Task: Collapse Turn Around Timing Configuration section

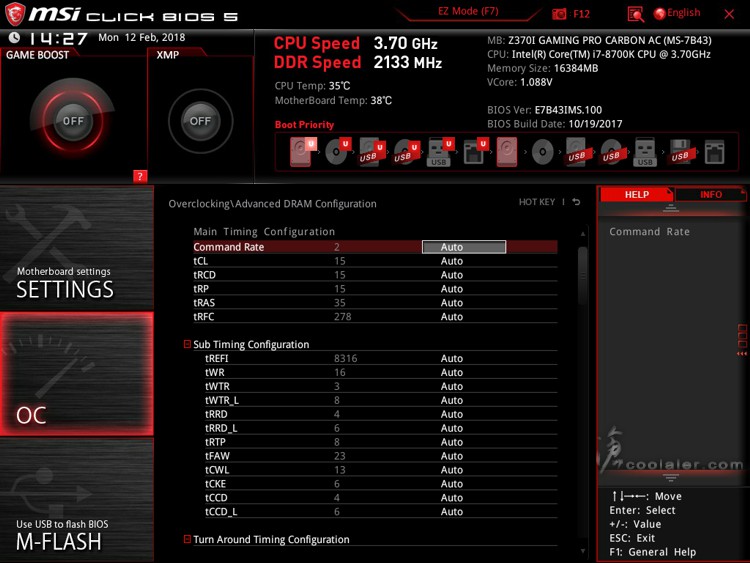Action: 187,539
